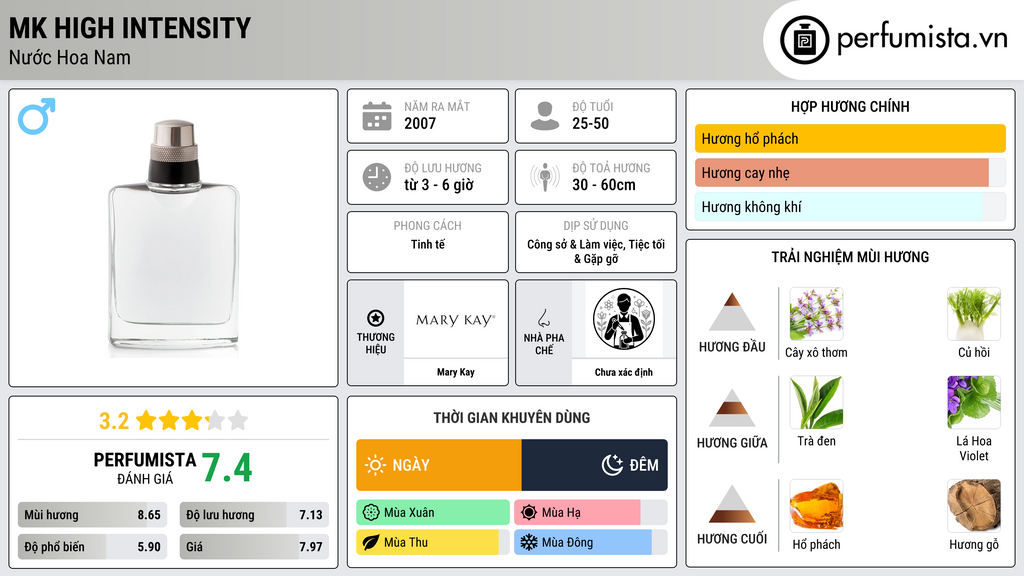This screenshot has width=1024, height=576.
Task: Click the nose icon above Nhà pha chế
Action: pyautogui.click(x=543, y=318)
